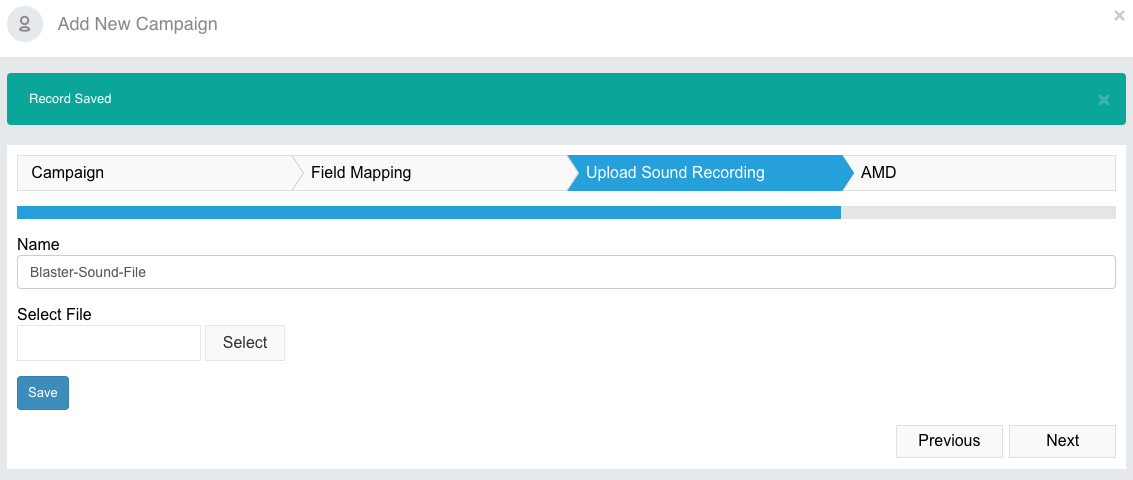Click the blue filled progress bar section

coord(428,213)
